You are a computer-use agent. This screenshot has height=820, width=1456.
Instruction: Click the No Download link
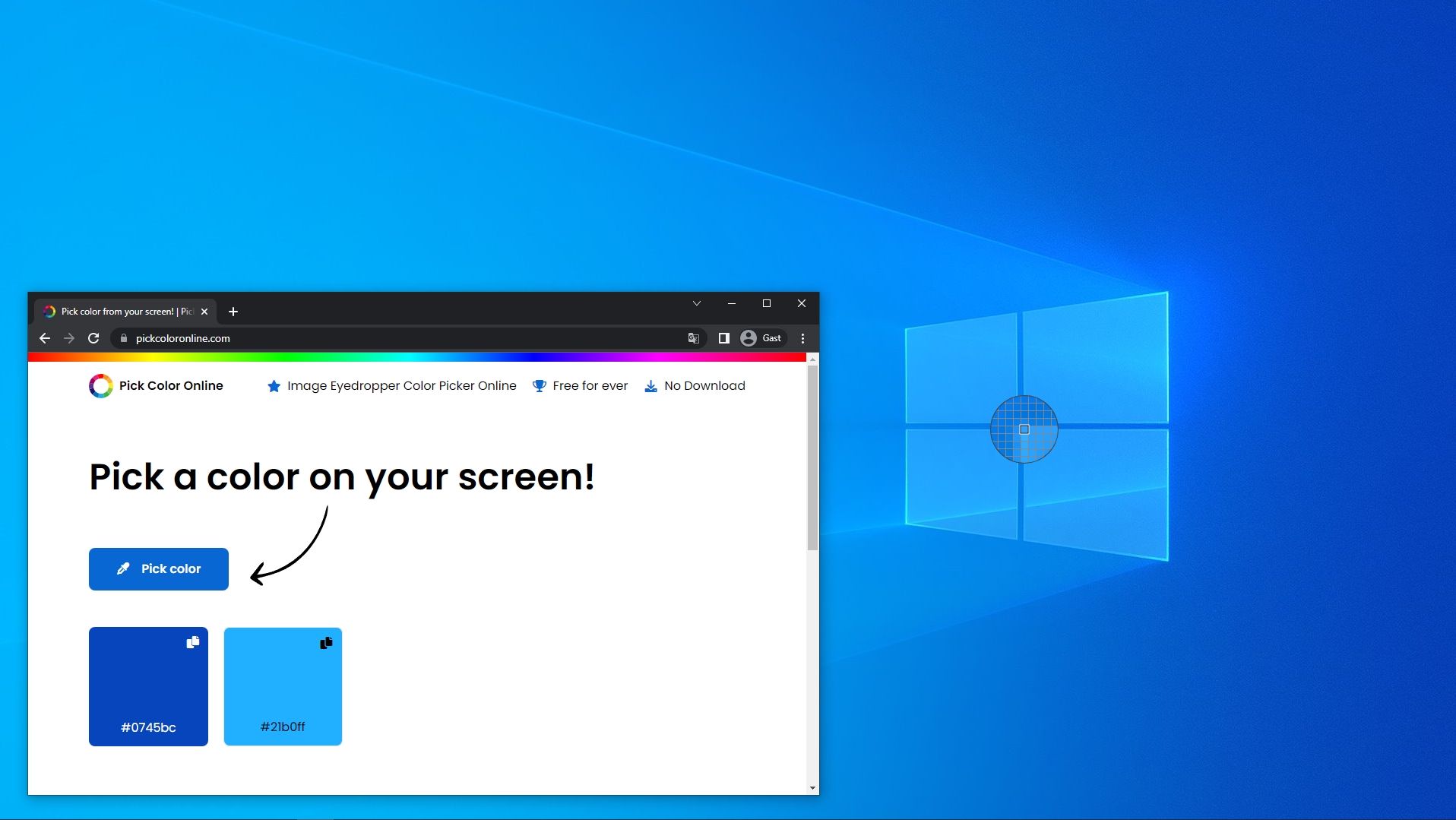tap(704, 386)
